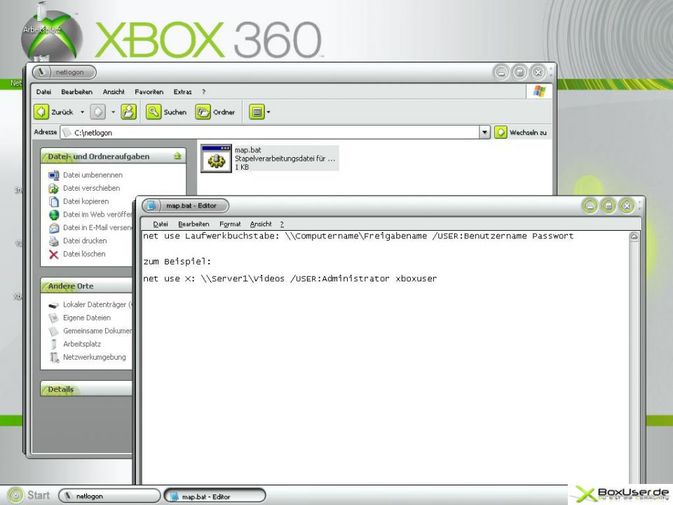
Task: Click the Windows flag logo in Explorer
Action: click(539, 91)
